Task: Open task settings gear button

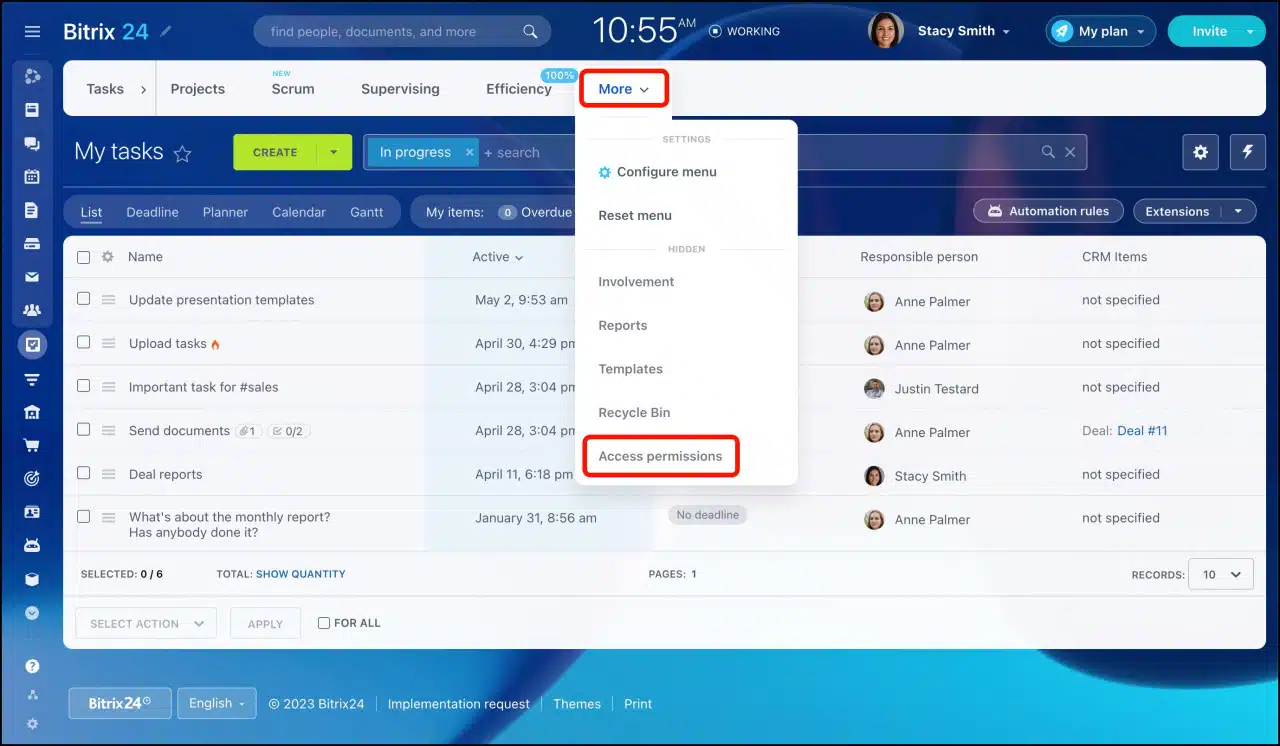Action: pos(1200,152)
